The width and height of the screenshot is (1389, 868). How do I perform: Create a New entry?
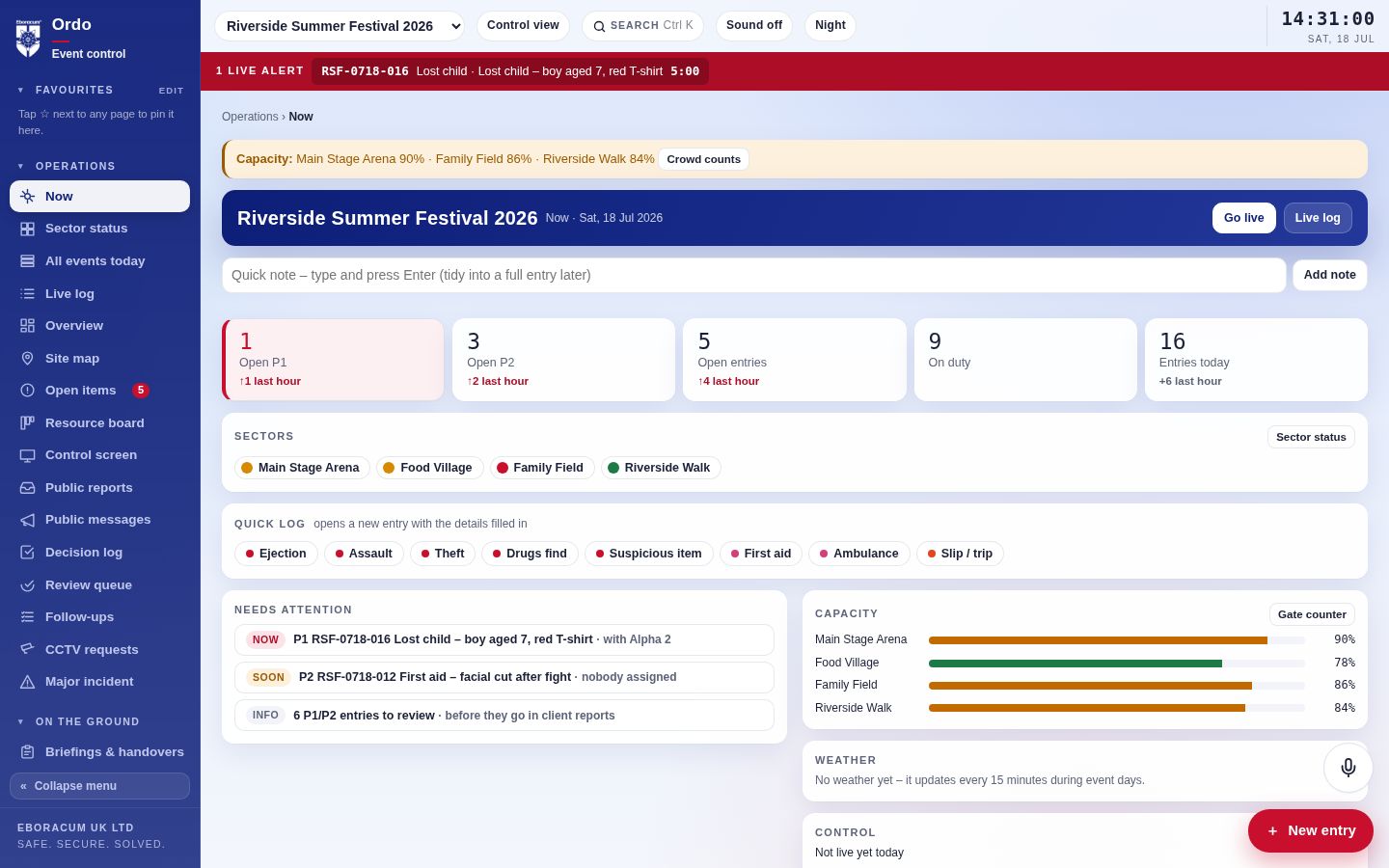(x=1310, y=830)
